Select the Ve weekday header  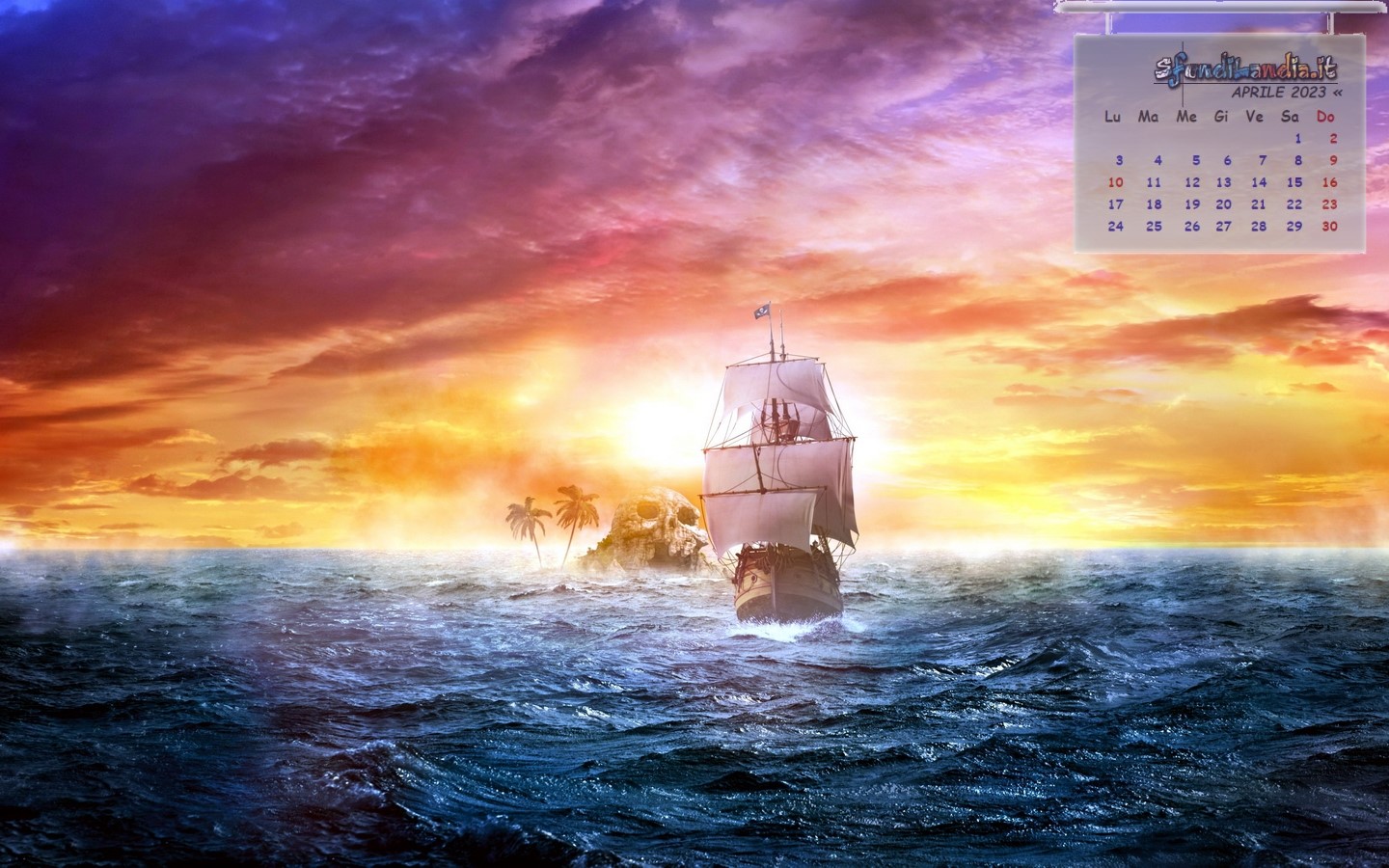click(x=1254, y=117)
